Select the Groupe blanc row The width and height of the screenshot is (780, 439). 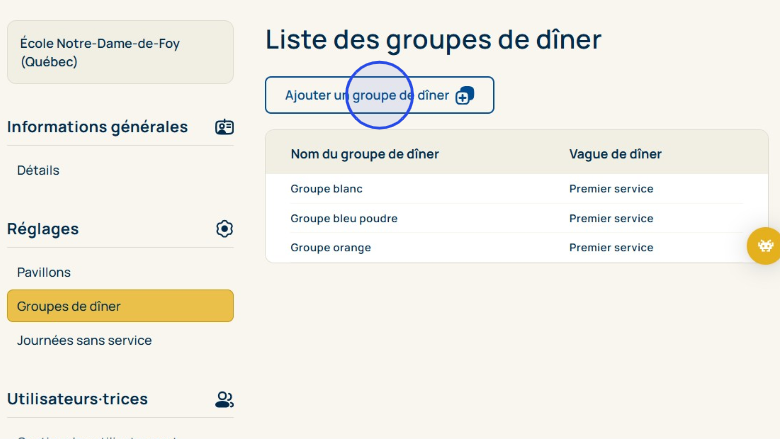[327, 189]
